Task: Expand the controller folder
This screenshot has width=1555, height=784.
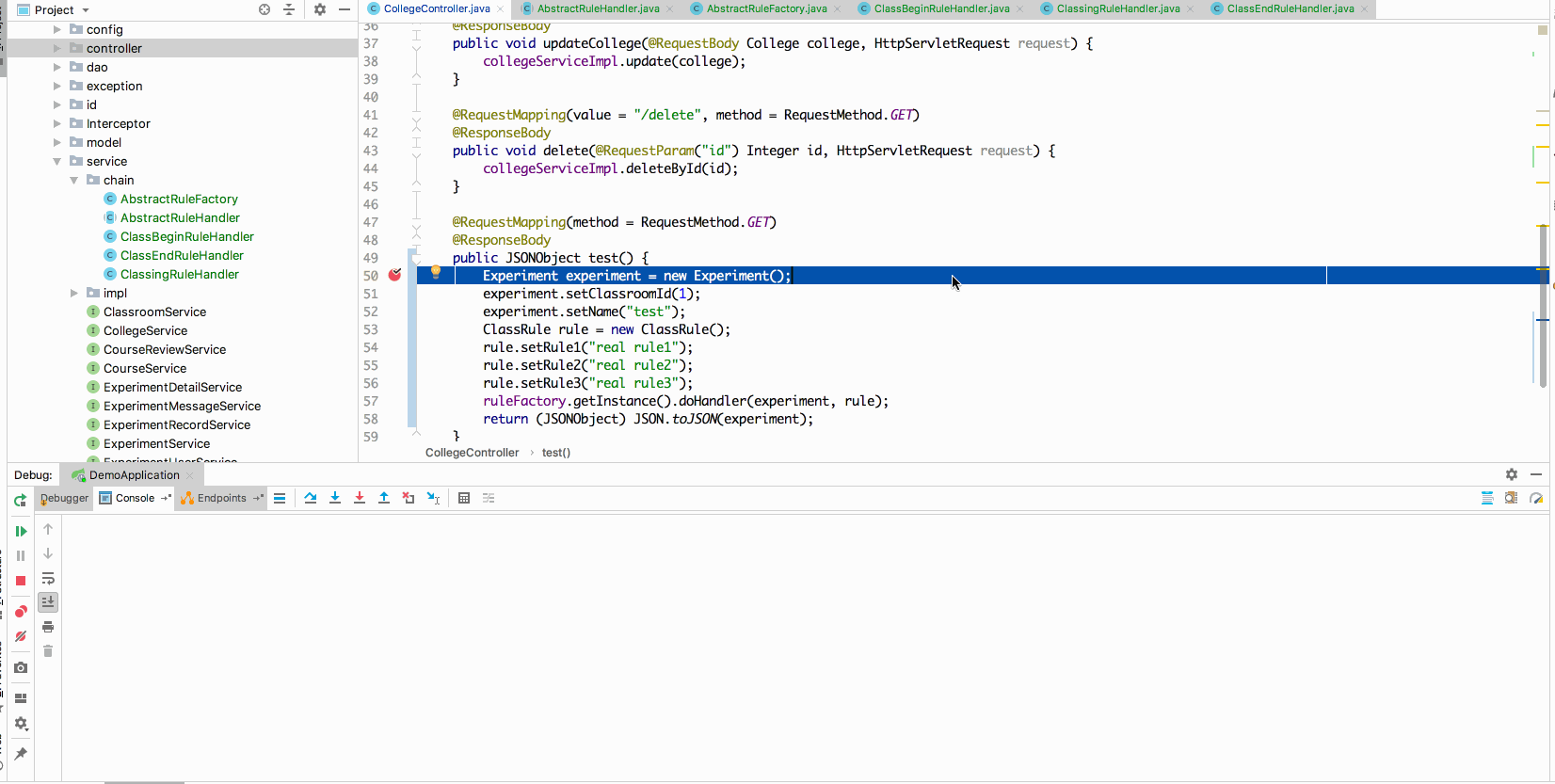Action: [x=57, y=48]
